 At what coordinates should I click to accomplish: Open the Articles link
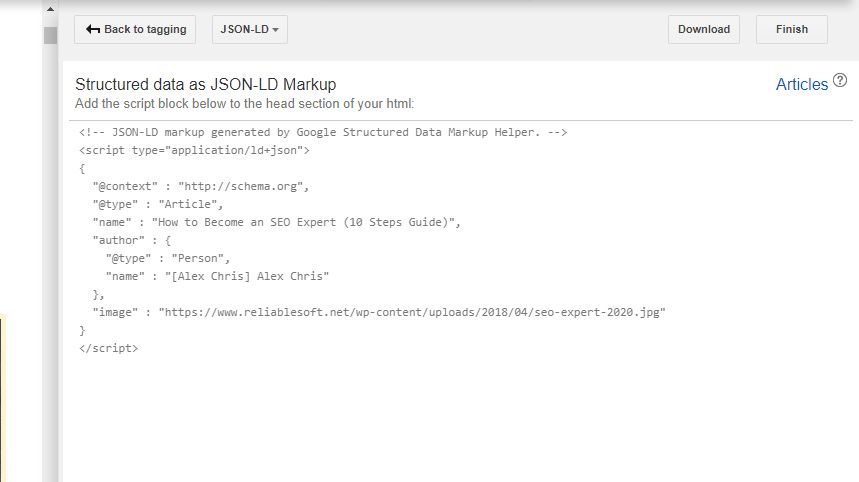coord(801,85)
